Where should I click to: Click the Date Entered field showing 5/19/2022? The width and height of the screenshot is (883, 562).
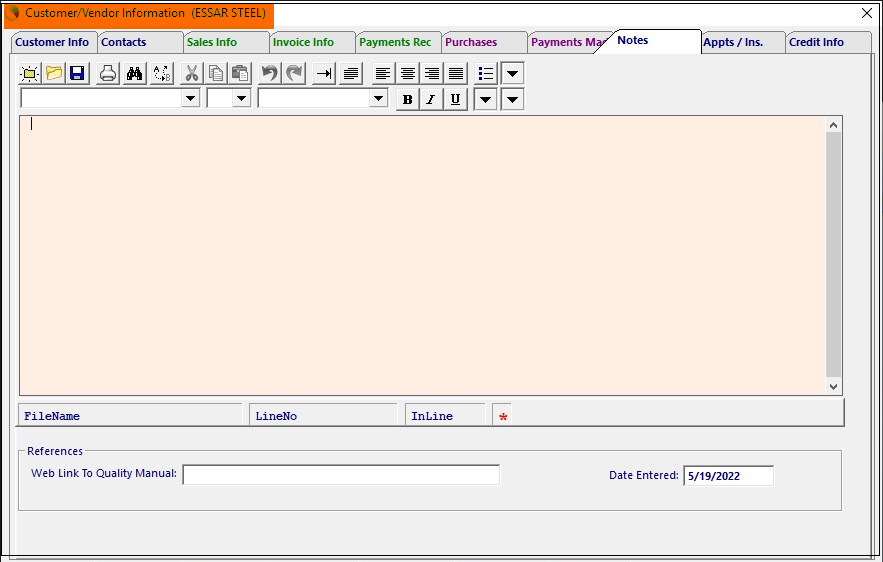728,476
